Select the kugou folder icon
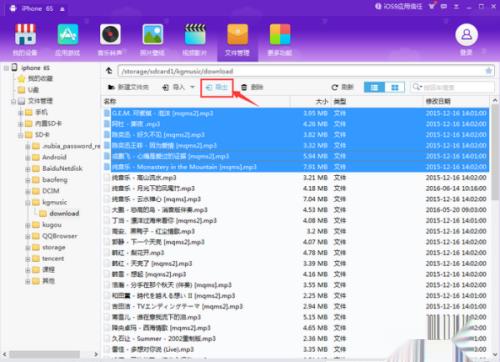 point(36,225)
